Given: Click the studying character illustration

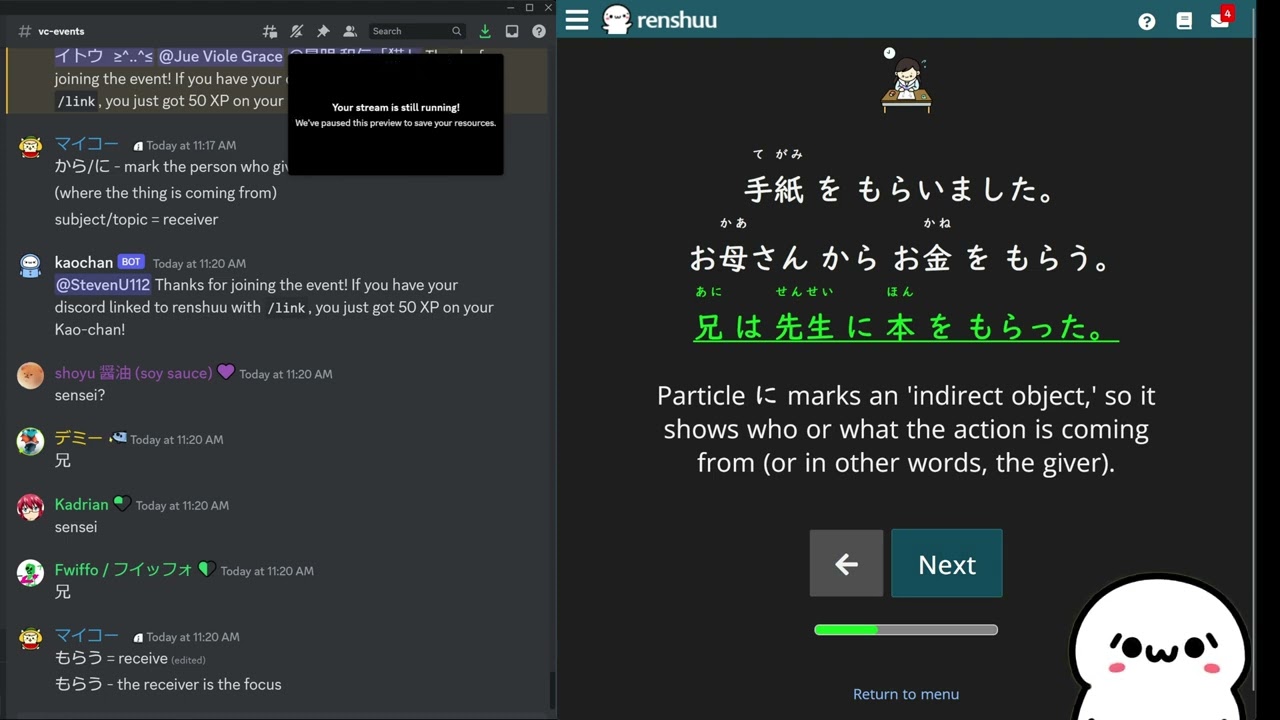Looking at the screenshot, I should (906, 80).
